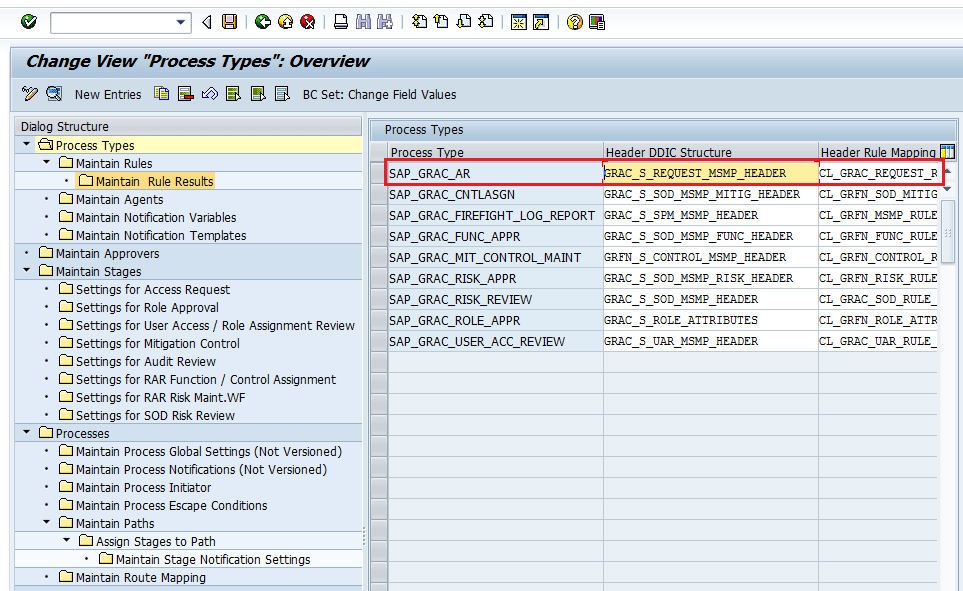Open the command field dropdown arrow

(x=181, y=22)
